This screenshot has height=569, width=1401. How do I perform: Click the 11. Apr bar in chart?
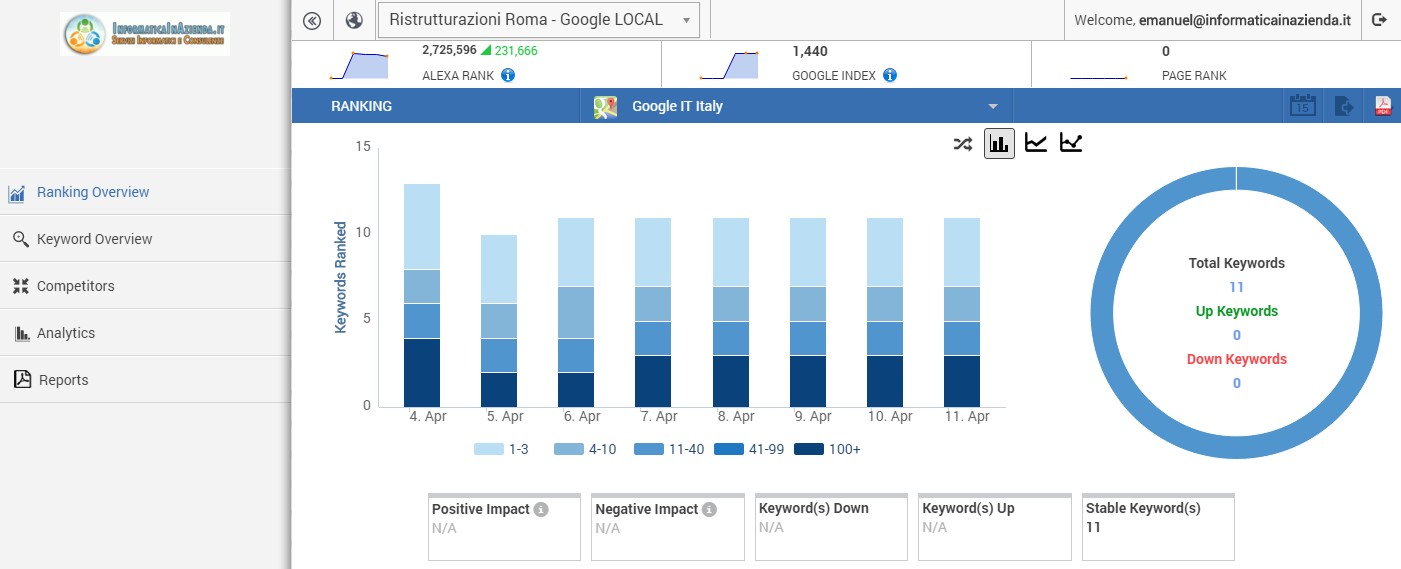tap(962, 312)
